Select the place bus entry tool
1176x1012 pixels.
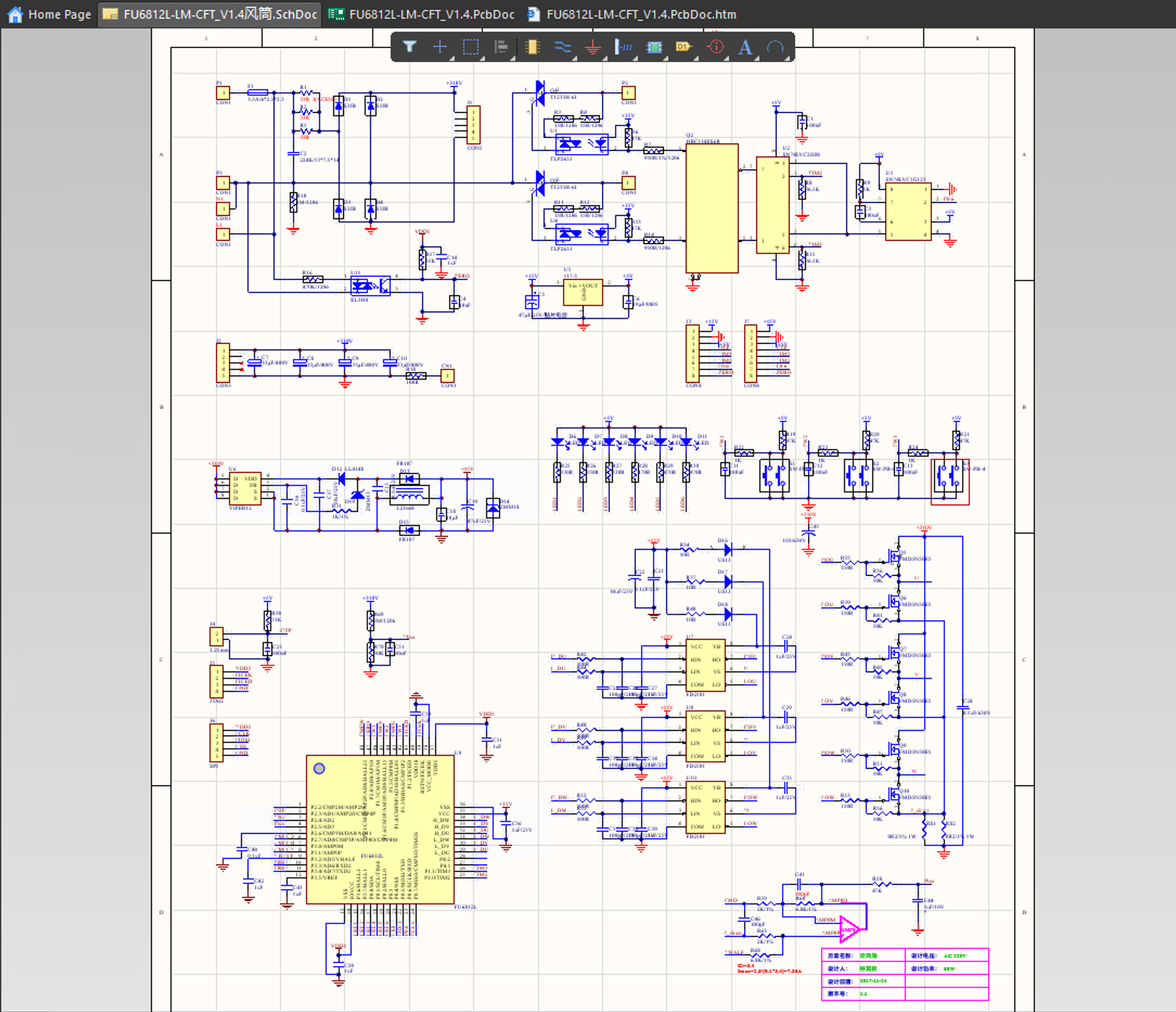click(x=623, y=47)
